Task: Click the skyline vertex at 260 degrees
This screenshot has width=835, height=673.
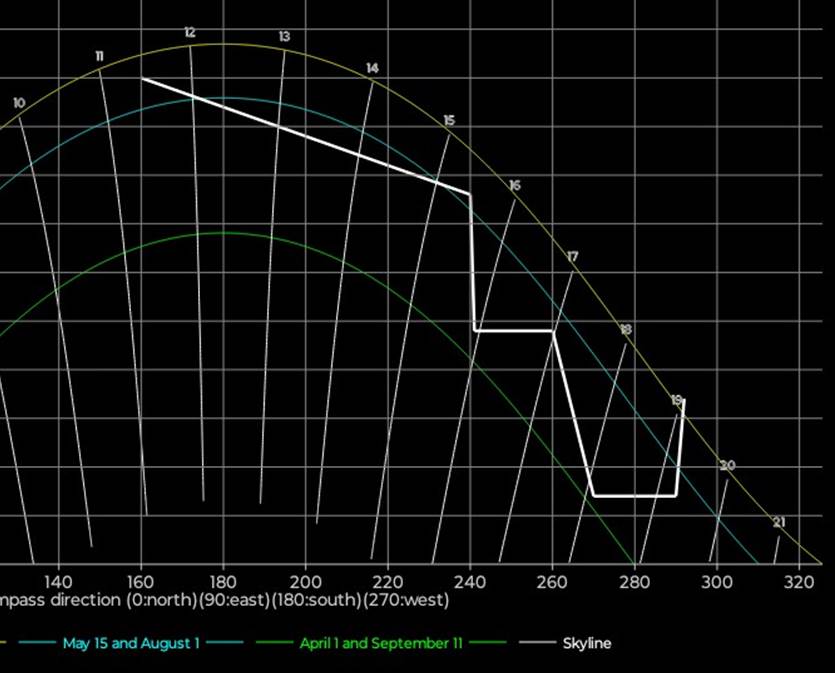Action: click(553, 330)
